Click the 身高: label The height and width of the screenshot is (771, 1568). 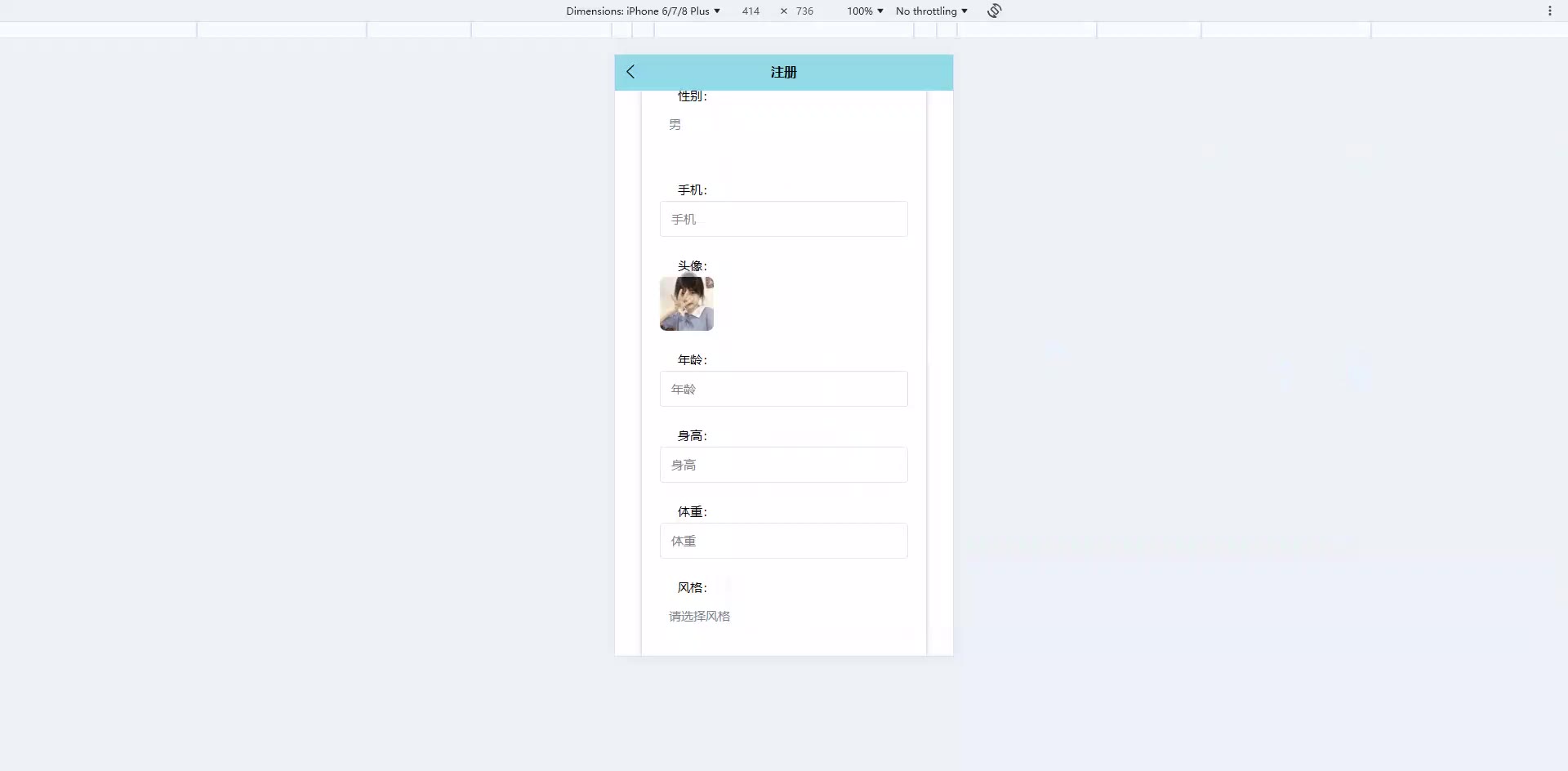[x=692, y=436]
